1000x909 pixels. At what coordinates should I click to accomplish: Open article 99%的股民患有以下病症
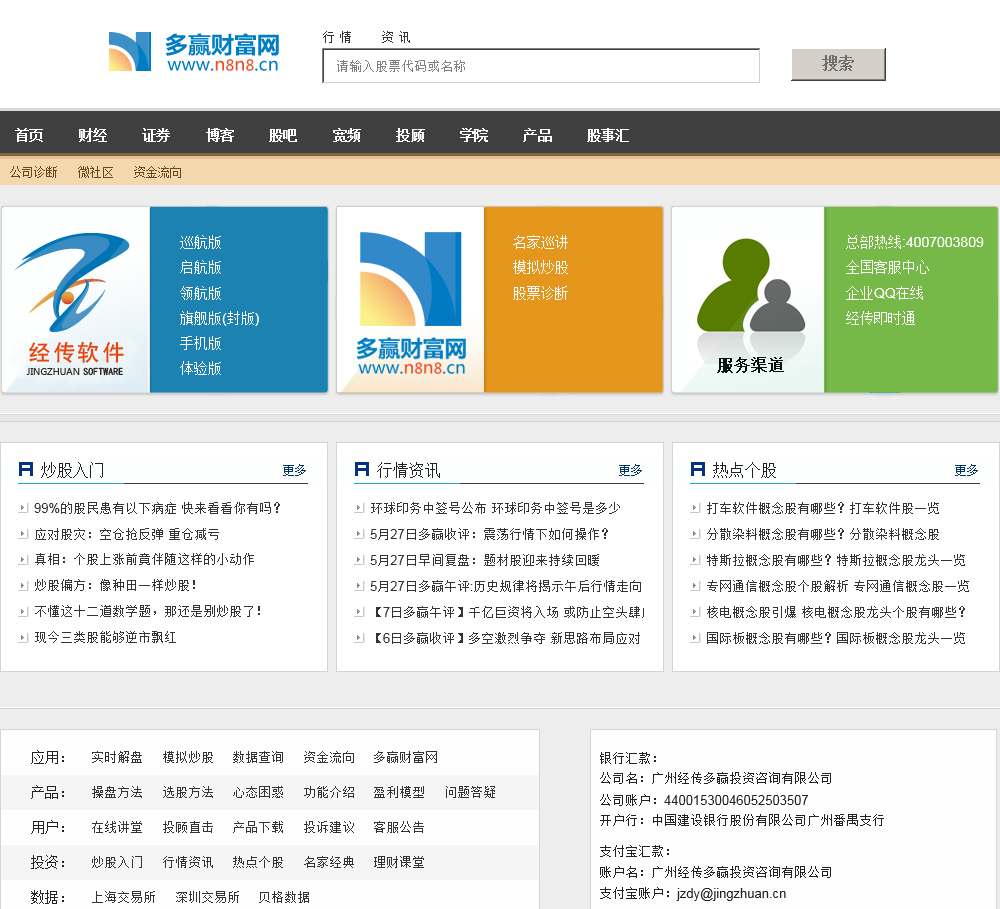point(158,508)
